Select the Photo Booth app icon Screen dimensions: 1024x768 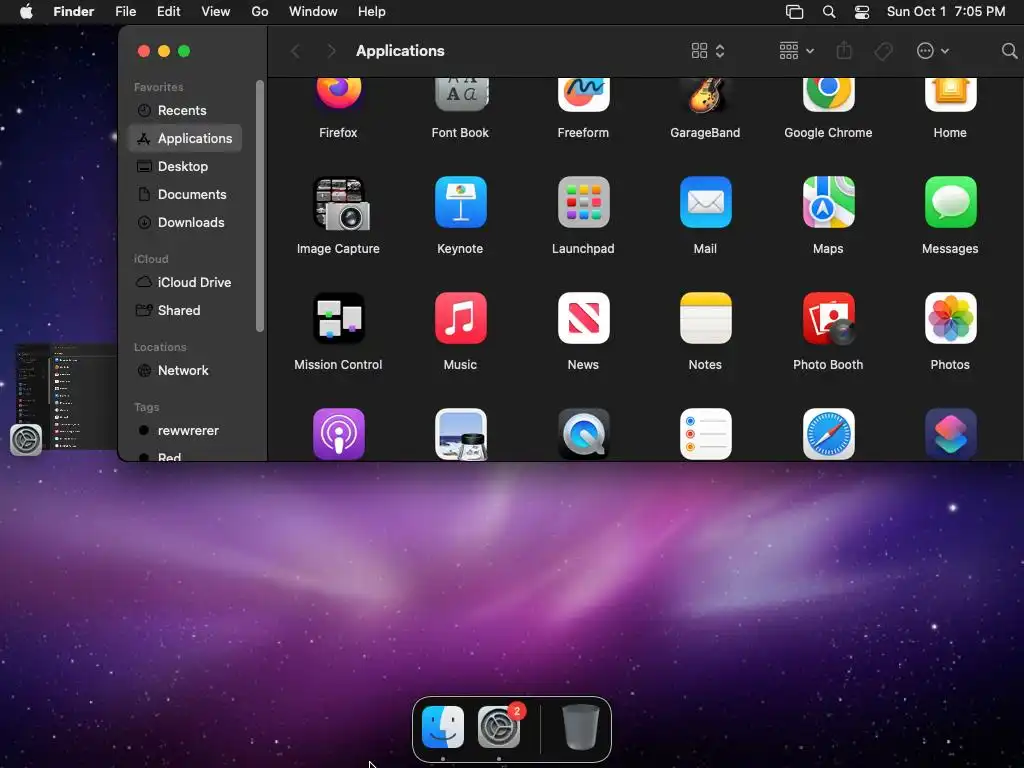829,318
